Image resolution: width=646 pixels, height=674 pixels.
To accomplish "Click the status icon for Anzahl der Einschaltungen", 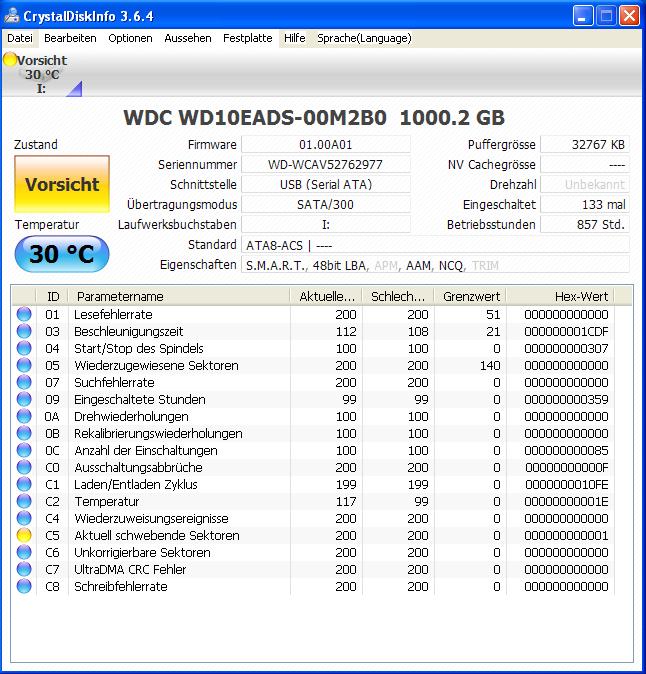I will pyautogui.click(x=24, y=450).
